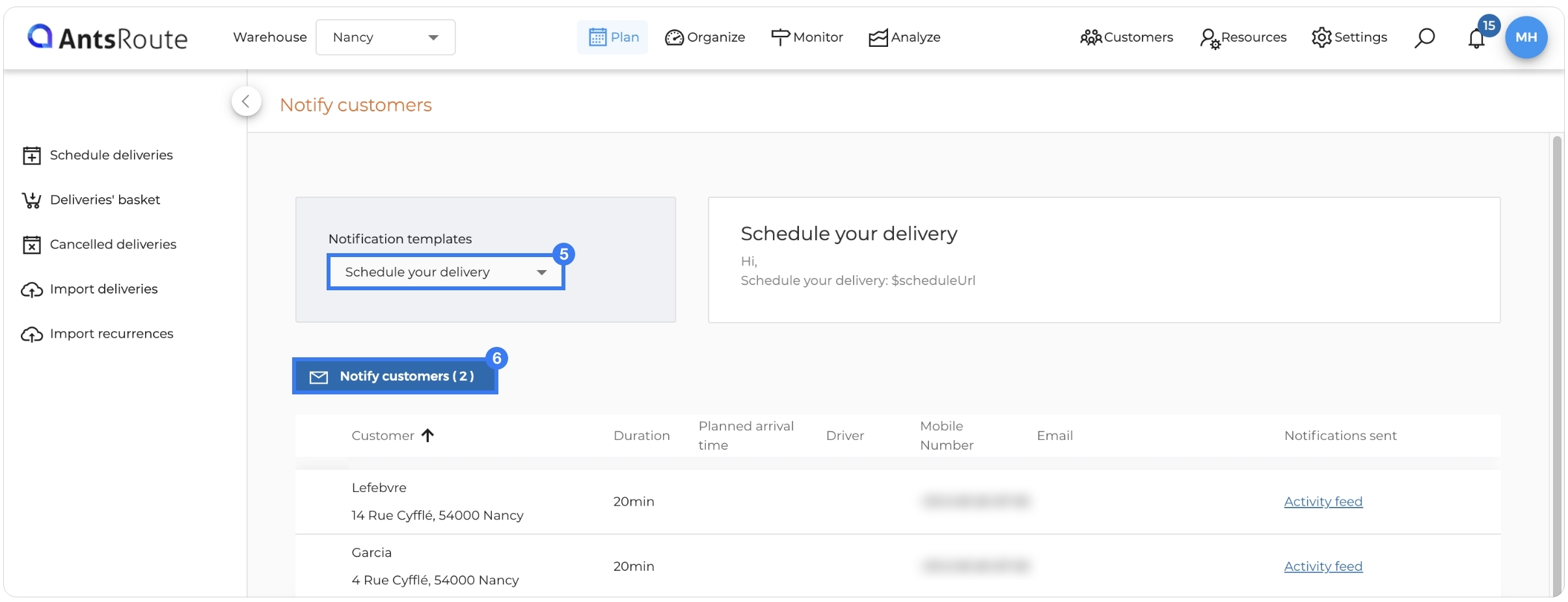Click the Resources person-gear icon

(1210, 39)
